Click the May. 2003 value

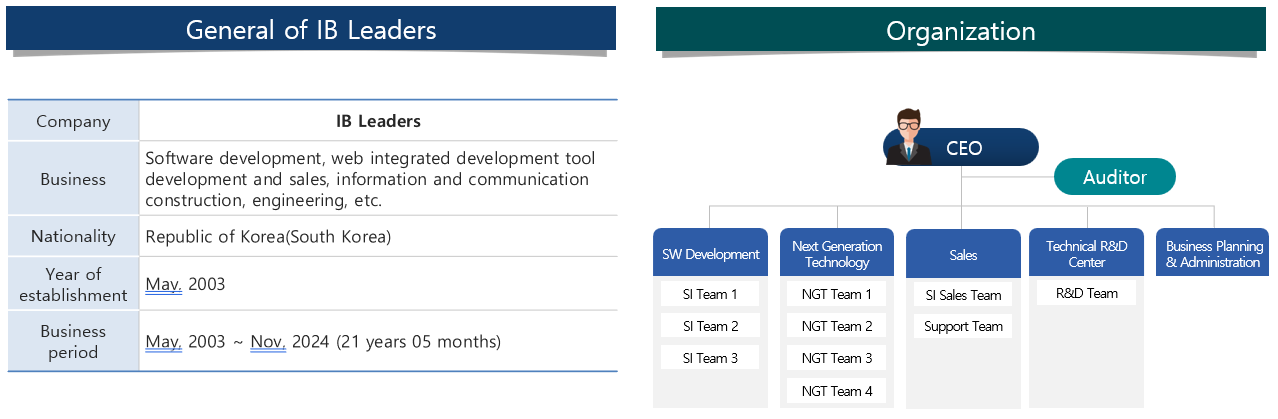coord(185,284)
